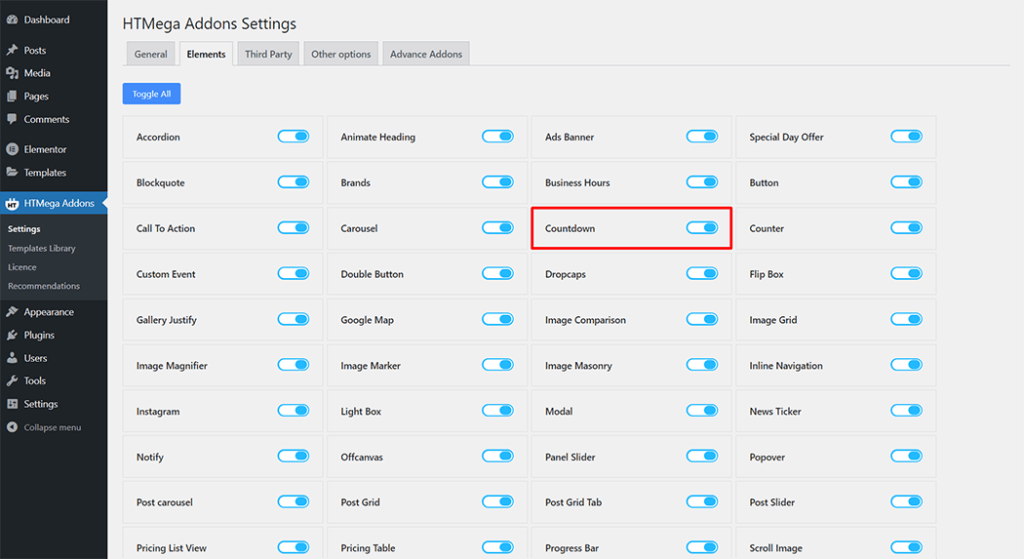The height and width of the screenshot is (559, 1024).
Task: Disable the Instagram element toggle
Action: point(293,411)
